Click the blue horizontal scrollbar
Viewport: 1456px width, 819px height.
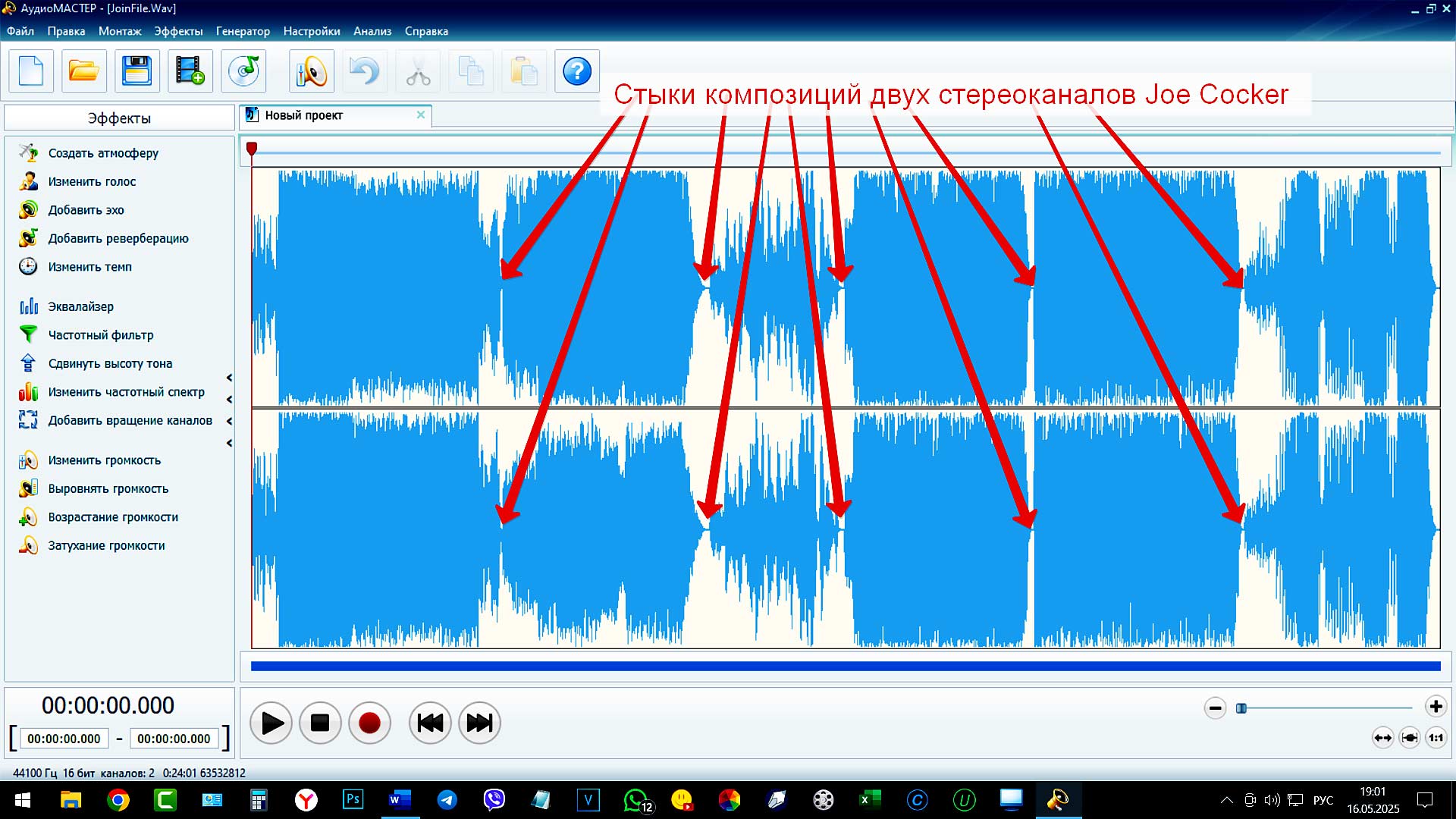pyautogui.click(x=846, y=667)
